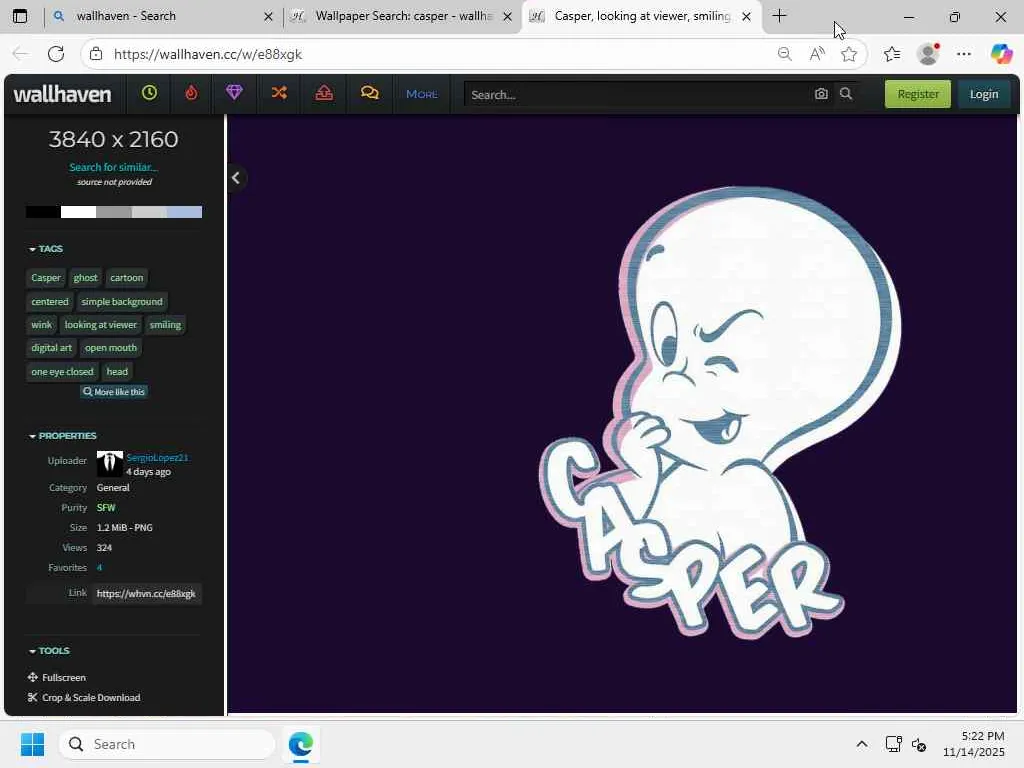The height and width of the screenshot is (768, 1024).
Task: Open the Random shuffle icon
Action: tap(280, 93)
